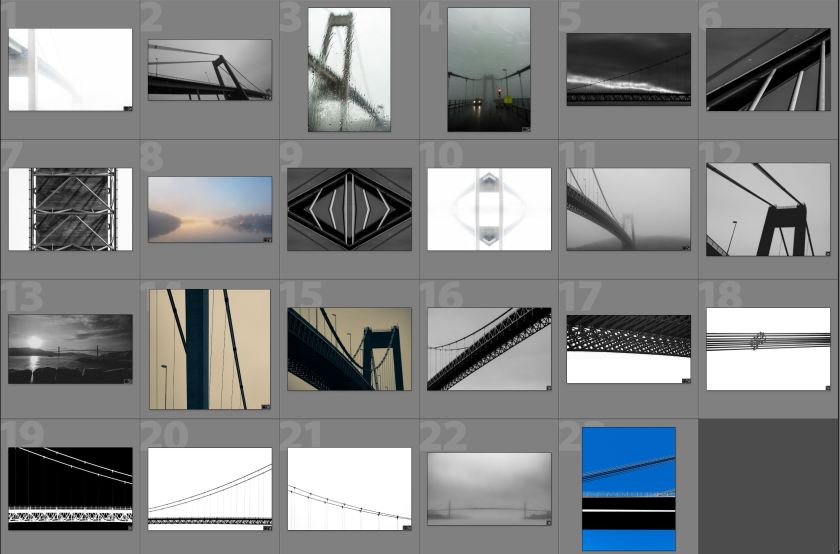Select the blue sky bridge photo
This screenshot has width=840, height=554.
(x=628, y=488)
